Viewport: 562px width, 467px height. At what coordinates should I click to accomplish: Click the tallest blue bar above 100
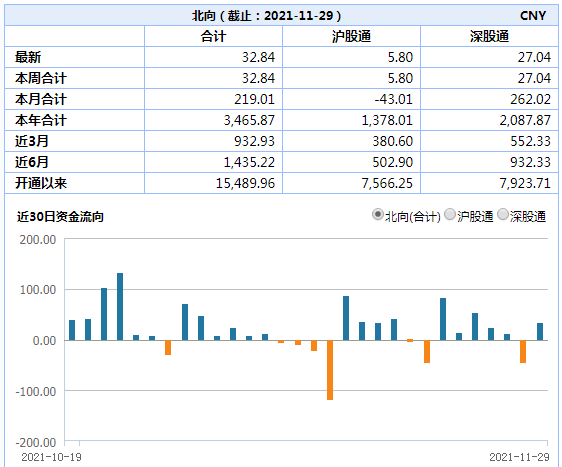point(120,307)
